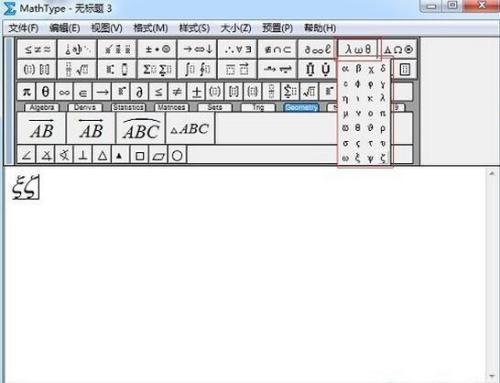Screen dimensions: 500x383
Task: Insert the arc ABC template
Action: (x=141, y=129)
